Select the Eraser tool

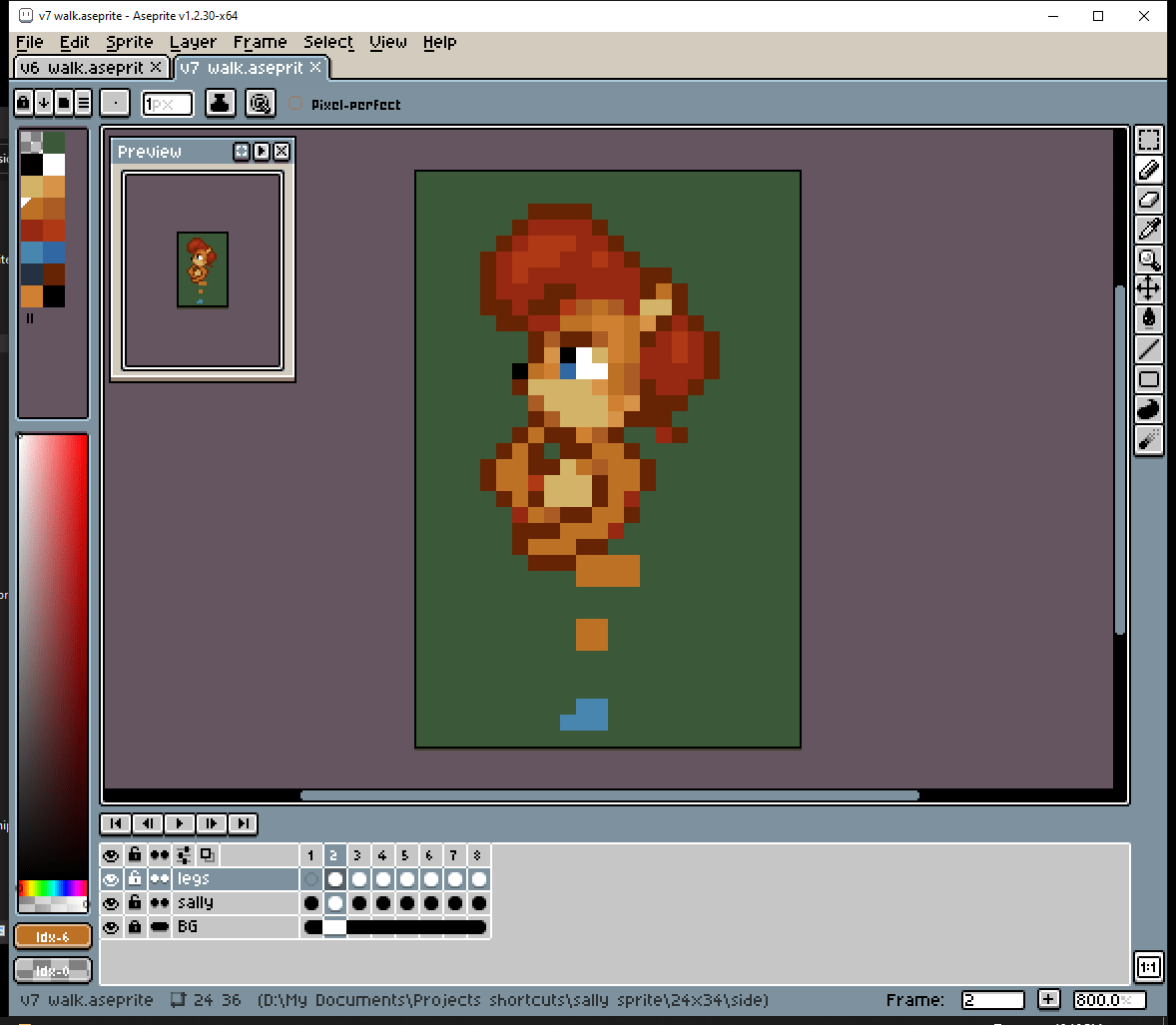[1149, 200]
